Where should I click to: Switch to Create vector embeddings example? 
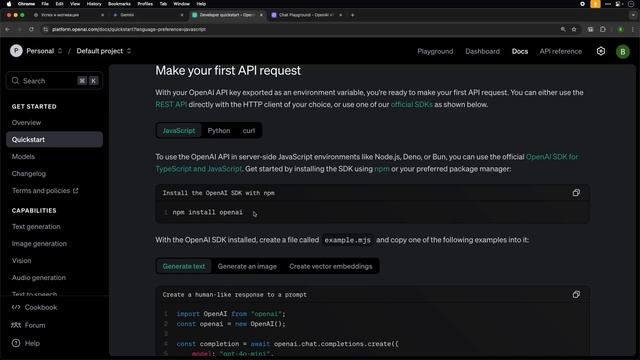(331, 266)
